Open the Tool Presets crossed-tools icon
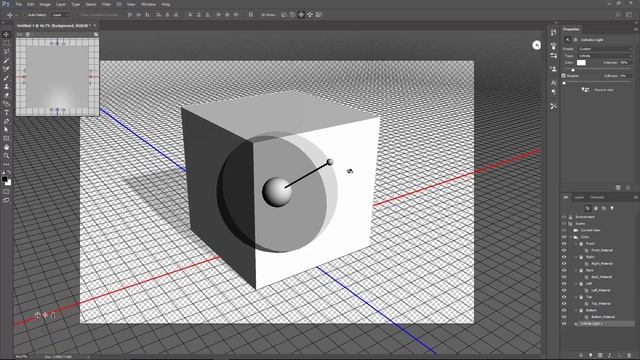The height and width of the screenshot is (360, 640). [553, 106]
